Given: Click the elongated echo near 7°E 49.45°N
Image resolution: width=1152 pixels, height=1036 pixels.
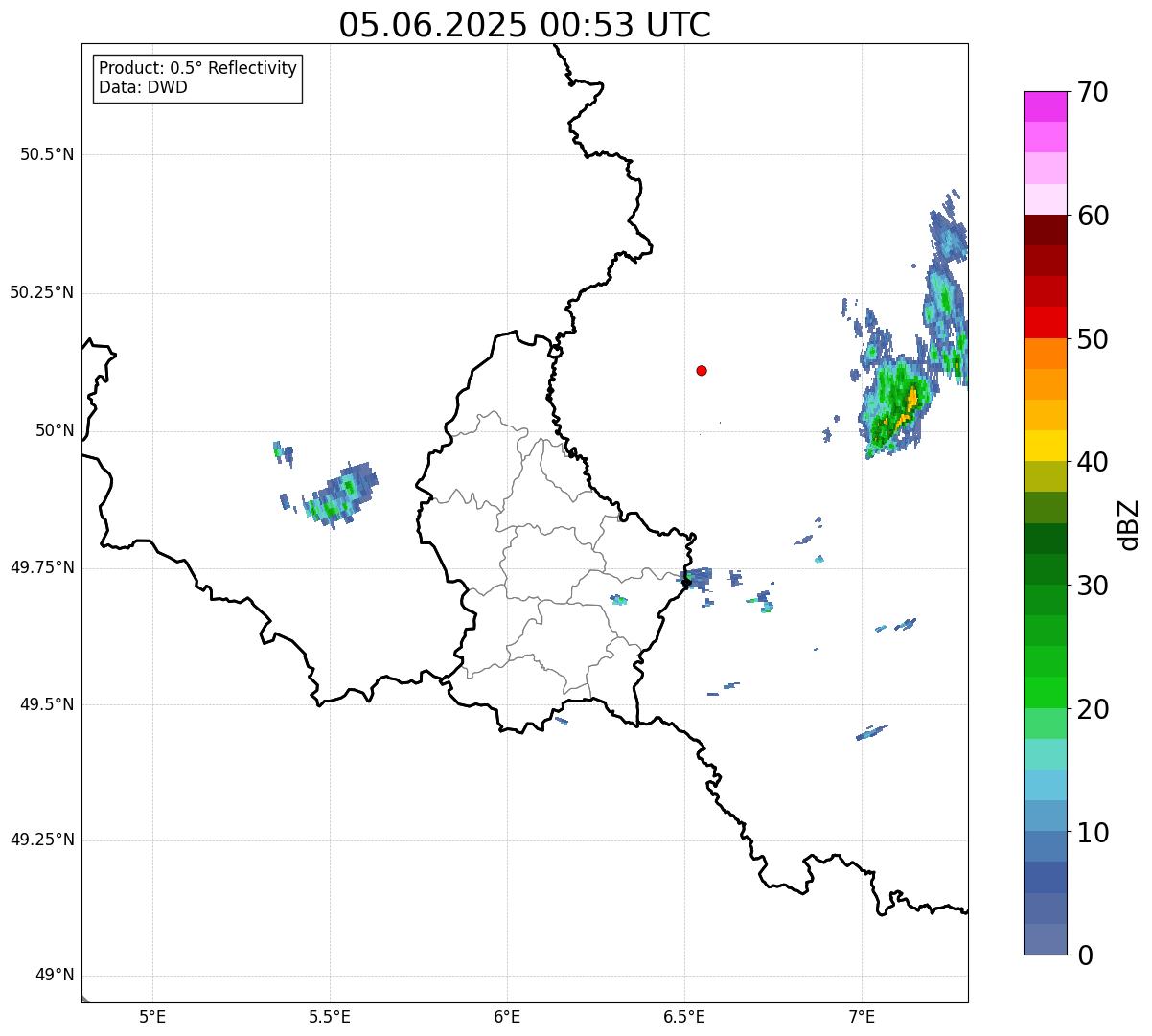Looking at the screenshot, I should (x=871, y=732).
